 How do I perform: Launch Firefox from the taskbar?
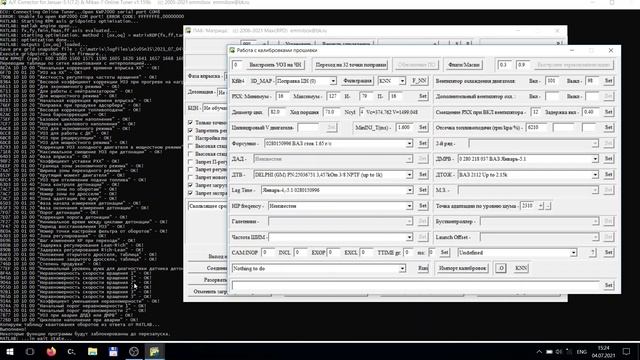[51, 351]
